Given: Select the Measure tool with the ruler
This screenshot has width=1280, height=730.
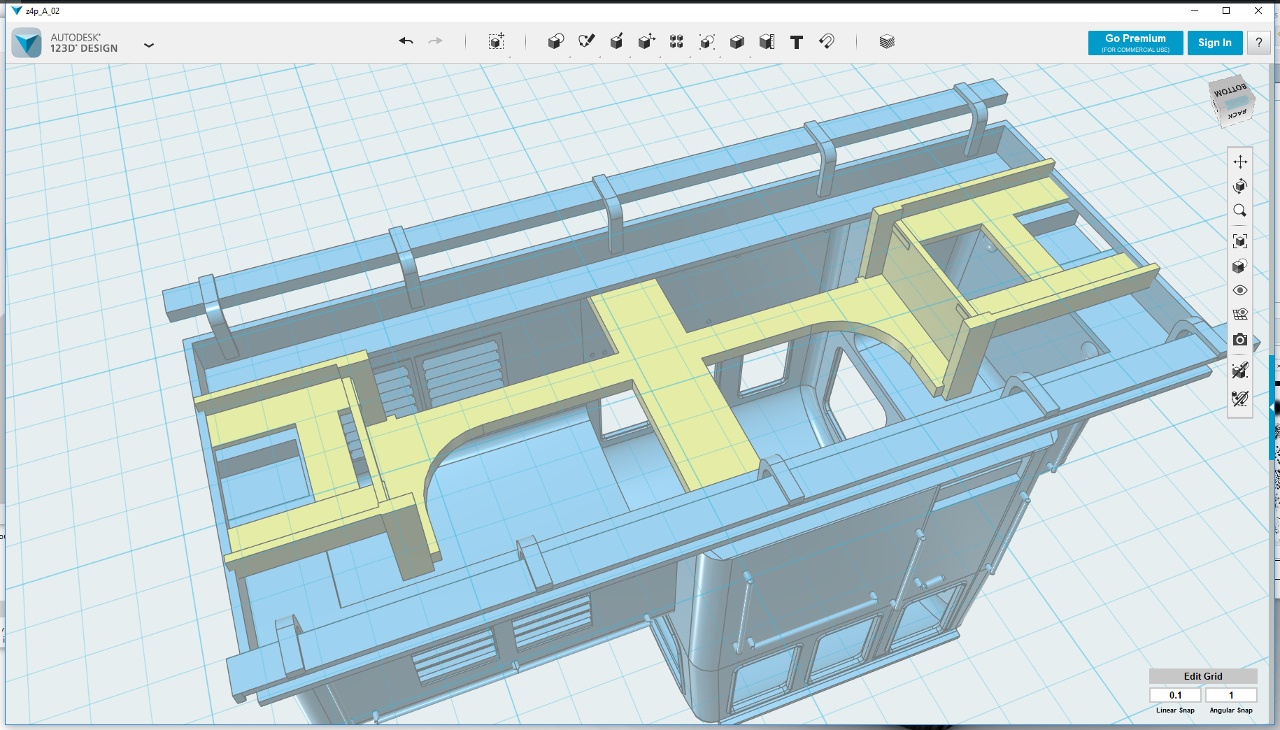Looking at the screenshot, I should tap(767, 41).
